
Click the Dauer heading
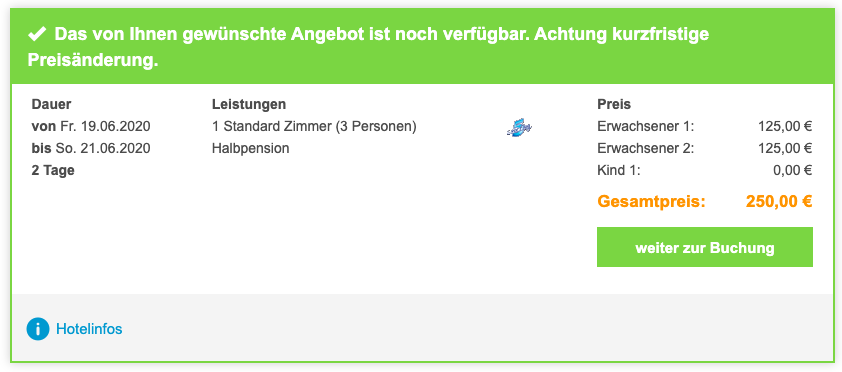(x=52, y=104)
